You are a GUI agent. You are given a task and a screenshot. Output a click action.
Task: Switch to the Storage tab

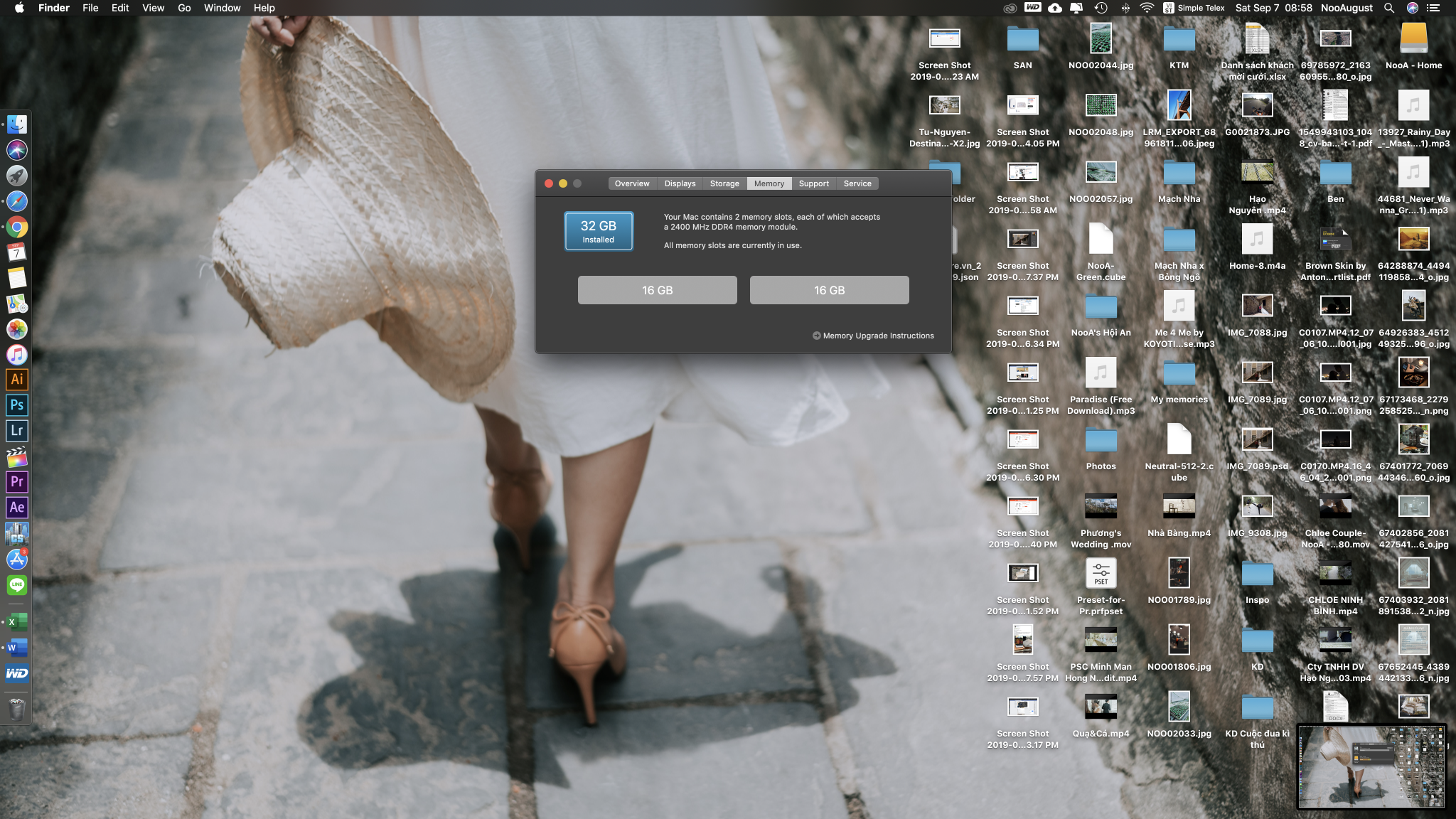(724, 183)
